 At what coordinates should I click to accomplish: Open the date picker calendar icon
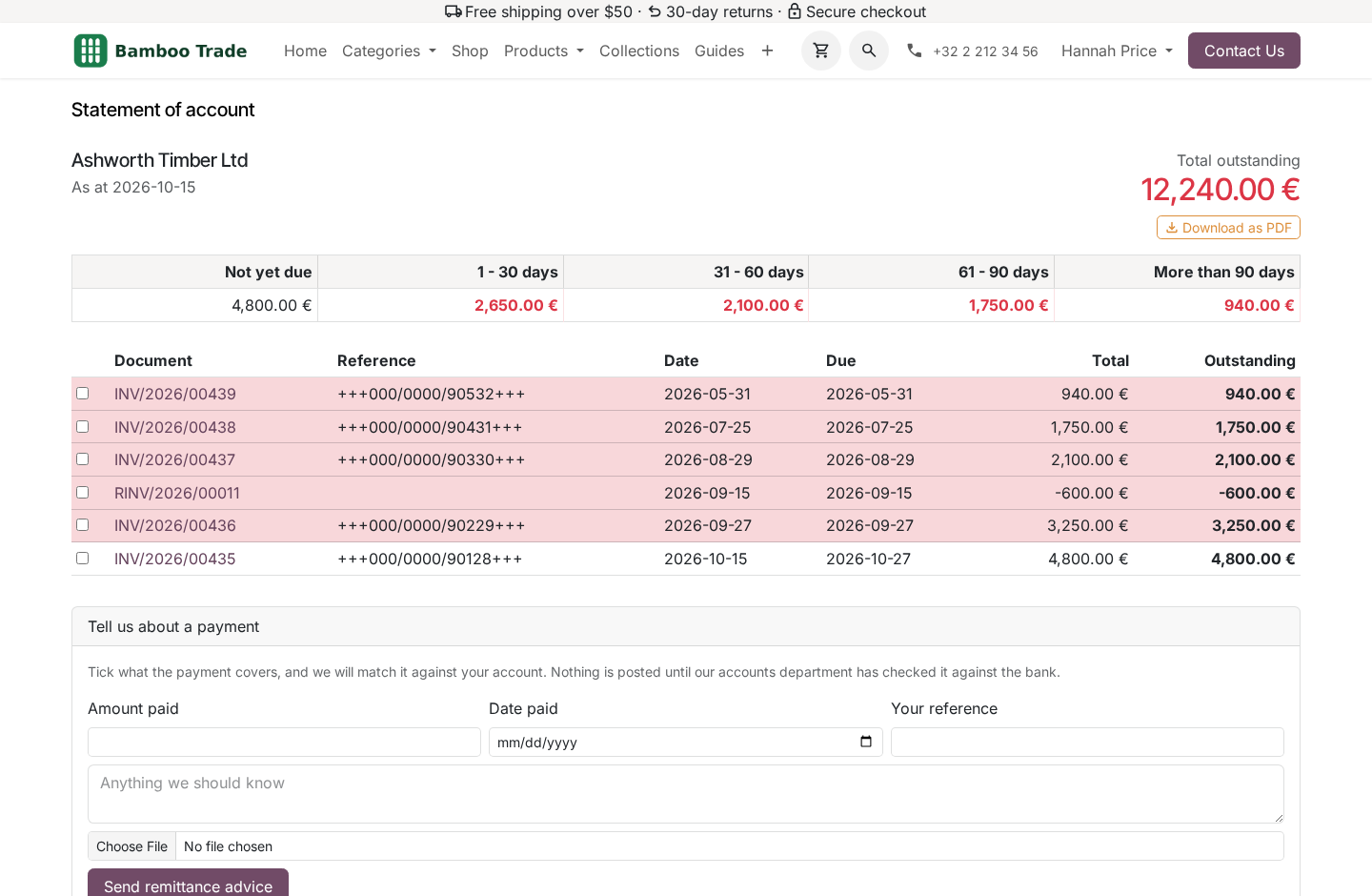(x=866, y=742)
